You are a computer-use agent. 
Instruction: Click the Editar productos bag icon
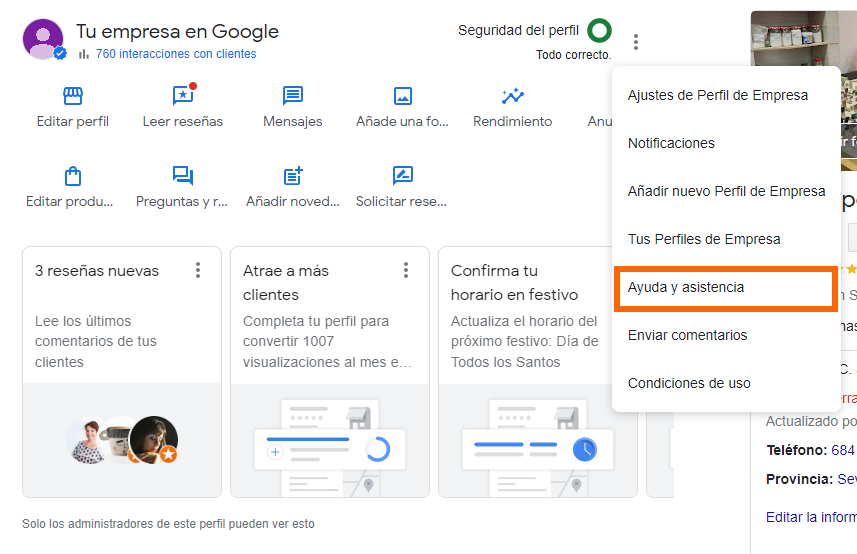tap(72, 176)
